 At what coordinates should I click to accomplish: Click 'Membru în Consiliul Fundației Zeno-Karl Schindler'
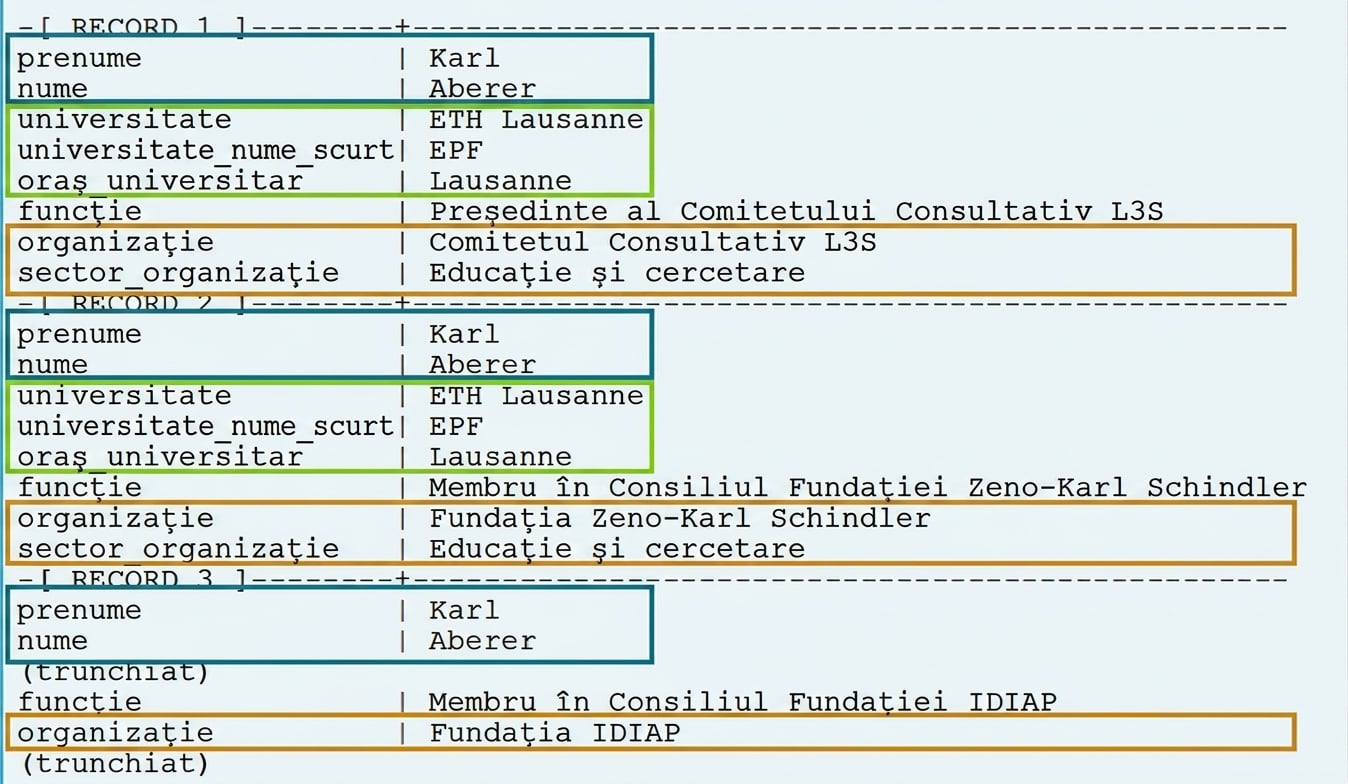click(867, 487)
